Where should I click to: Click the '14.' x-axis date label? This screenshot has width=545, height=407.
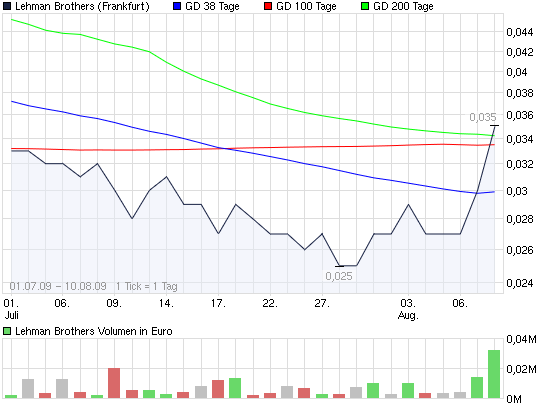point(166,303)
